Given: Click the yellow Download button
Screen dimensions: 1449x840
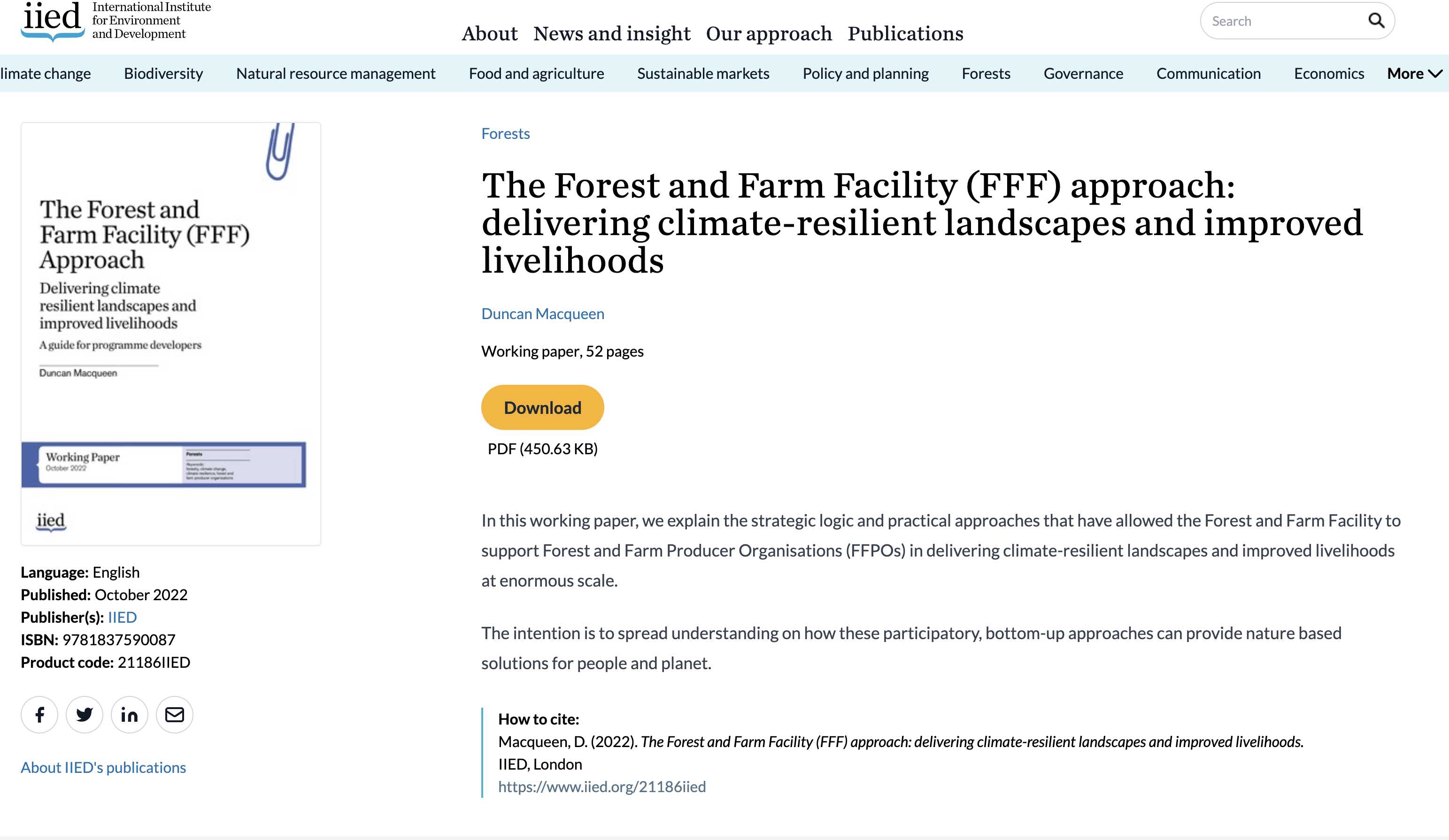Looking at the screenshot, I should (542, 407).
